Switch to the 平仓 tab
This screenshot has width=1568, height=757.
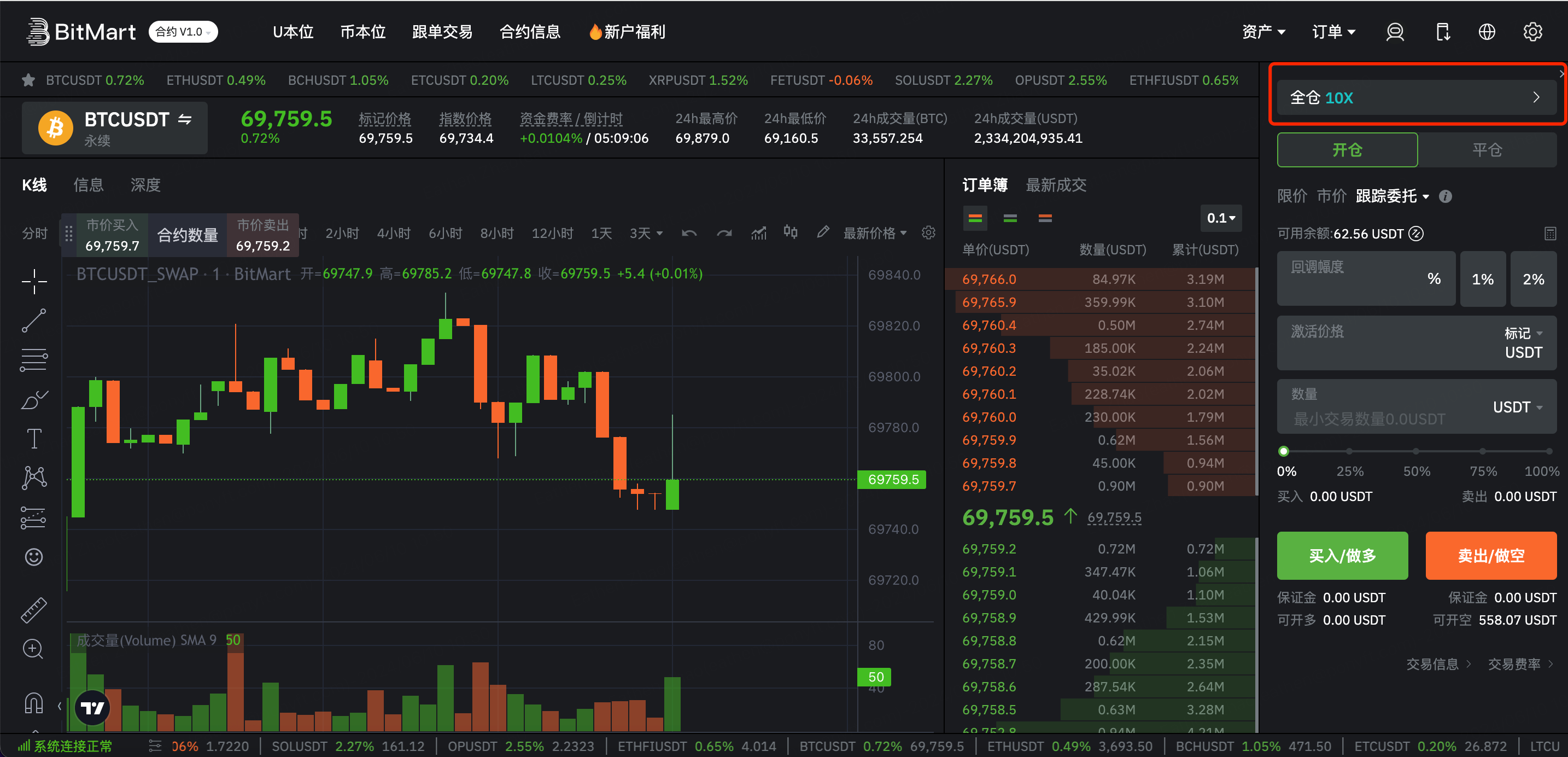click(x=1487, y=149)
